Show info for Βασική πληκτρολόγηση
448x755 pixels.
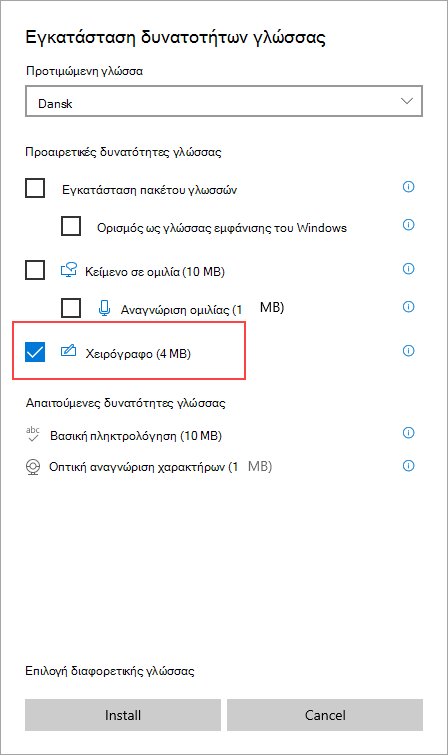tap(408, 433)
